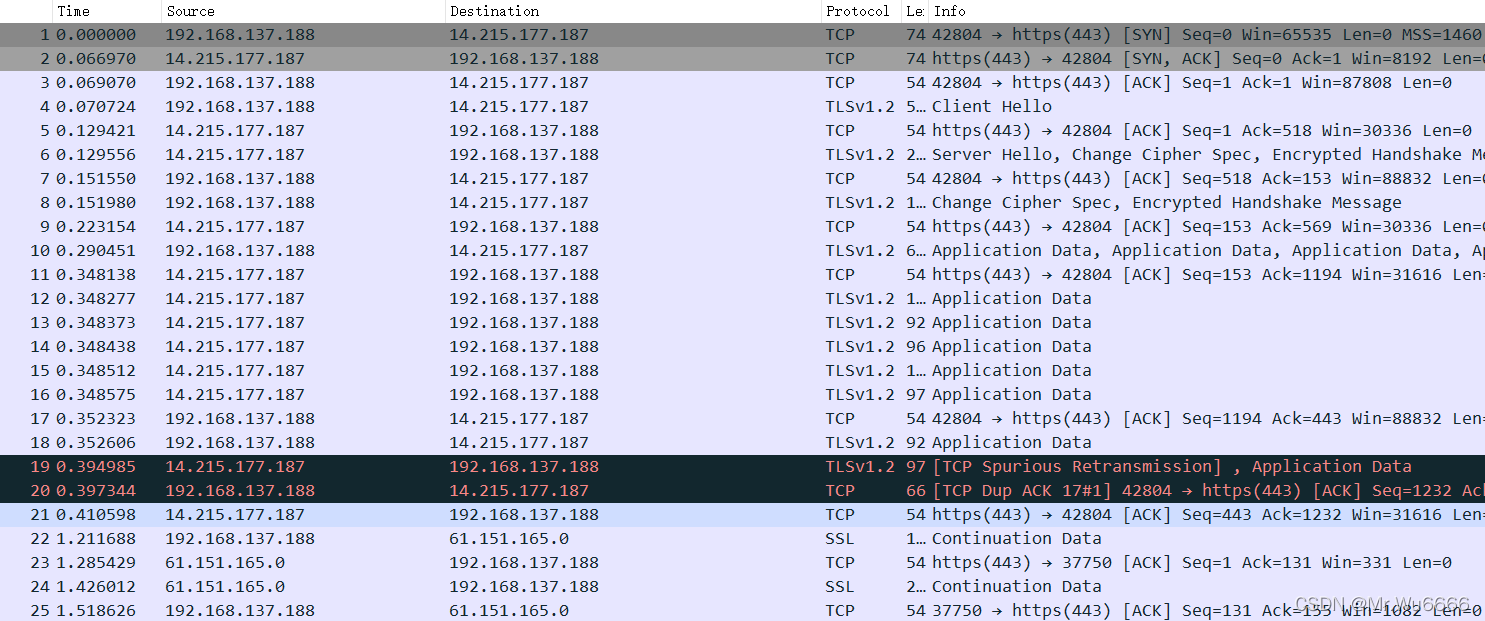
Task: Select packet 22, SSL Continuation Data
Action: coord(600,539)
